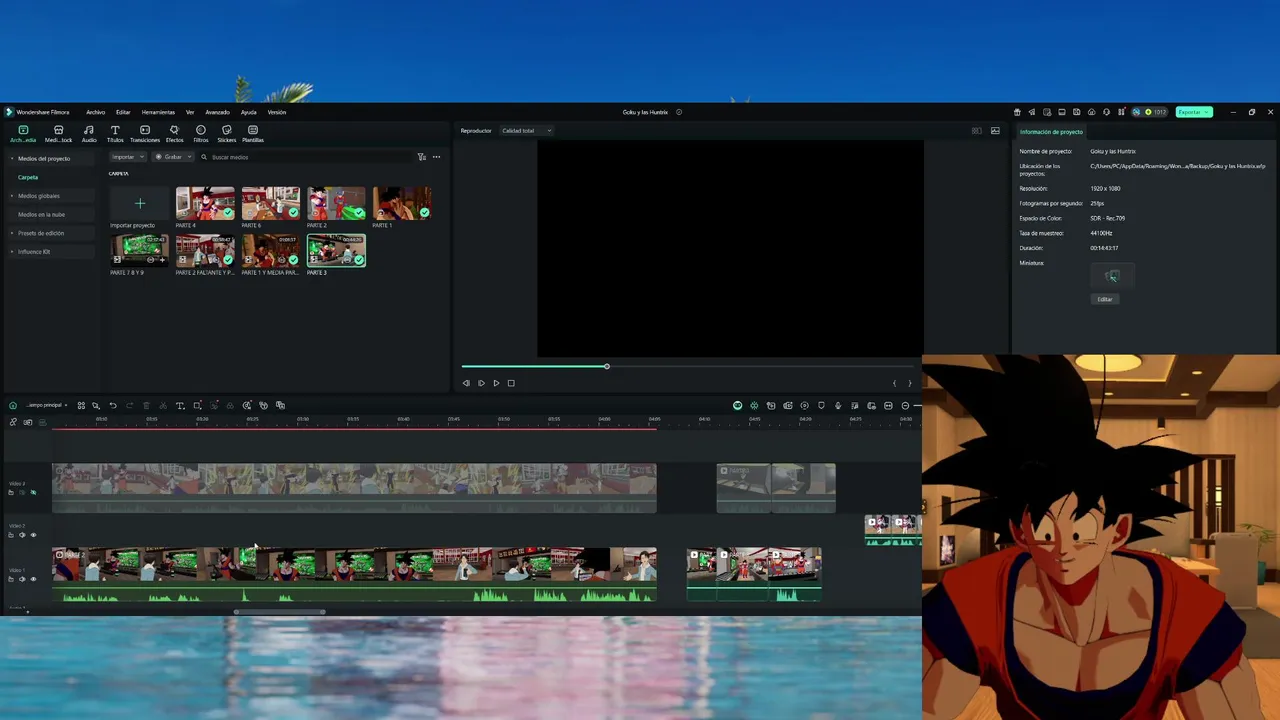The height and width of the screenshot is (720, 1280).
Task: Click the paper plane share icon
Action: pyautogui.click(x=1032, y=112)
